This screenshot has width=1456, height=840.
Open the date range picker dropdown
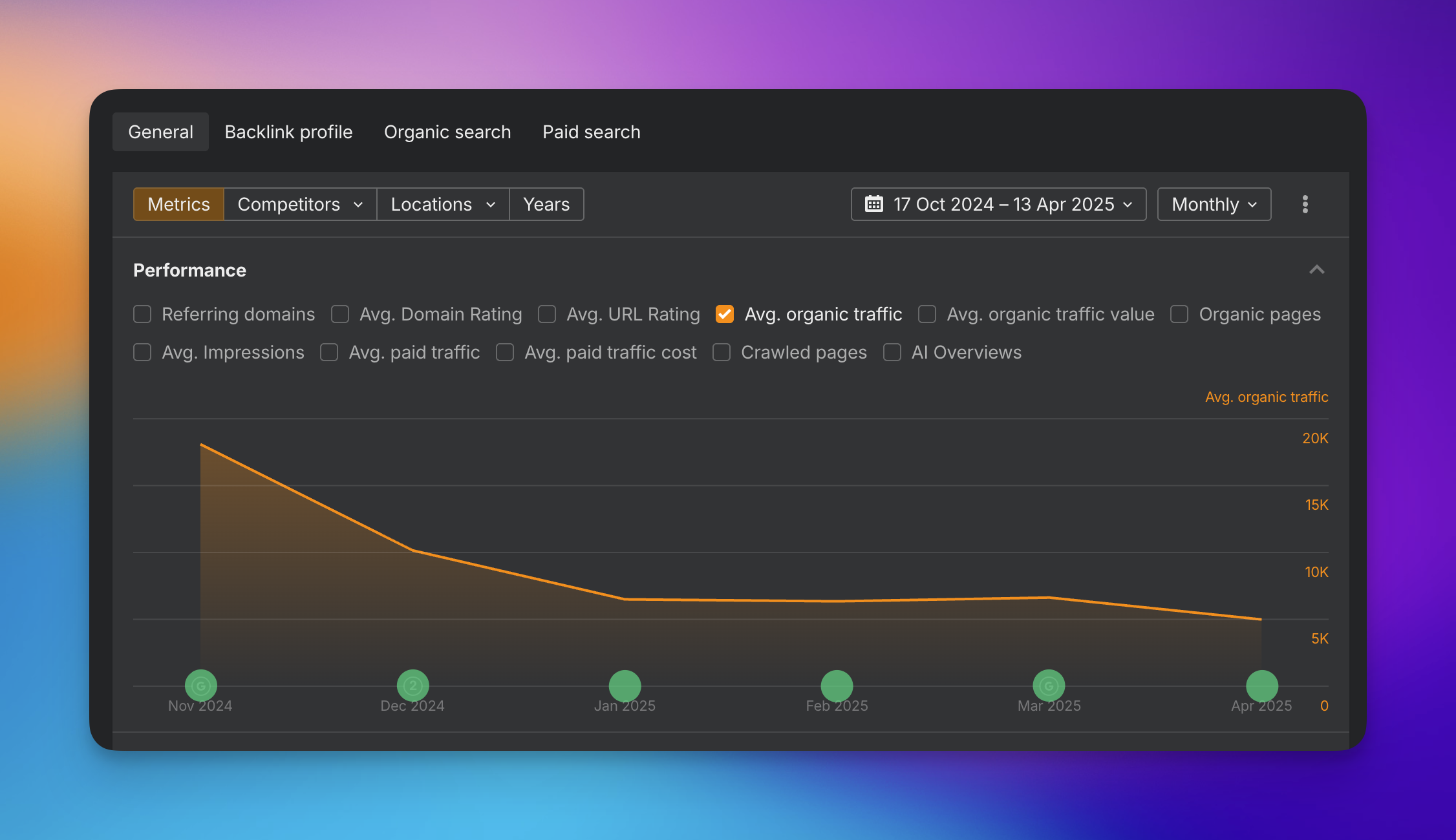(998, 204)
